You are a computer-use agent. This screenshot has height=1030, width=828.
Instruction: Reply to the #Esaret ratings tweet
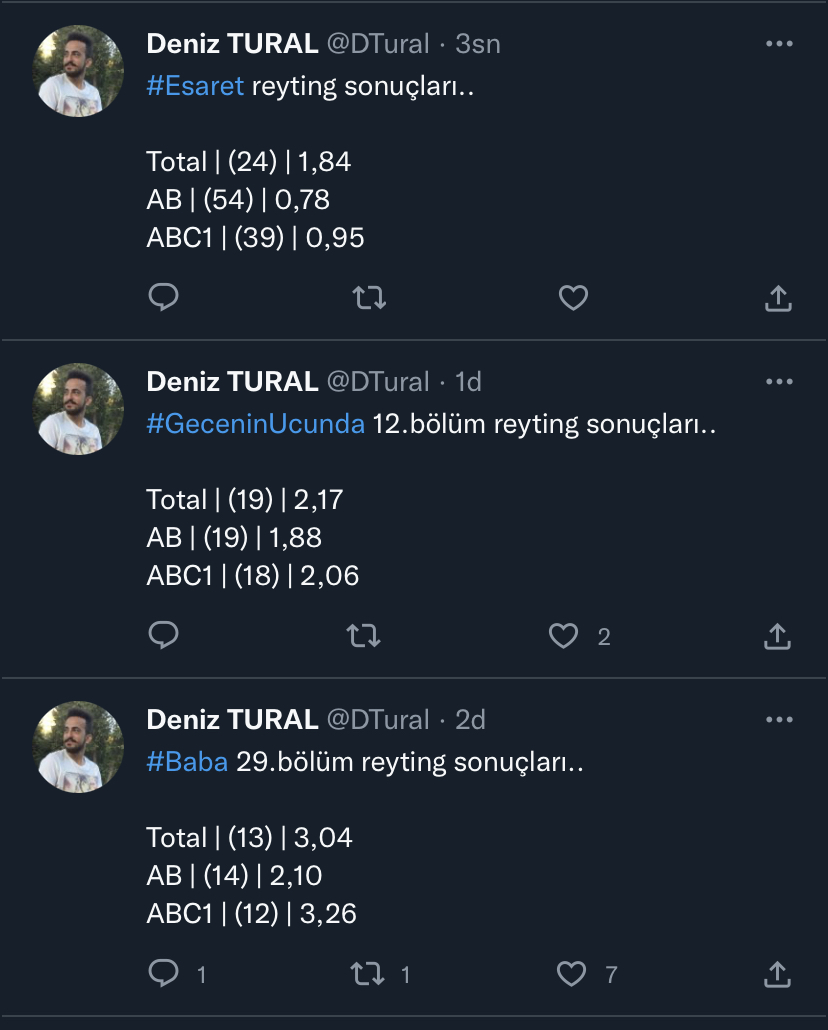[x=163, y=297]
